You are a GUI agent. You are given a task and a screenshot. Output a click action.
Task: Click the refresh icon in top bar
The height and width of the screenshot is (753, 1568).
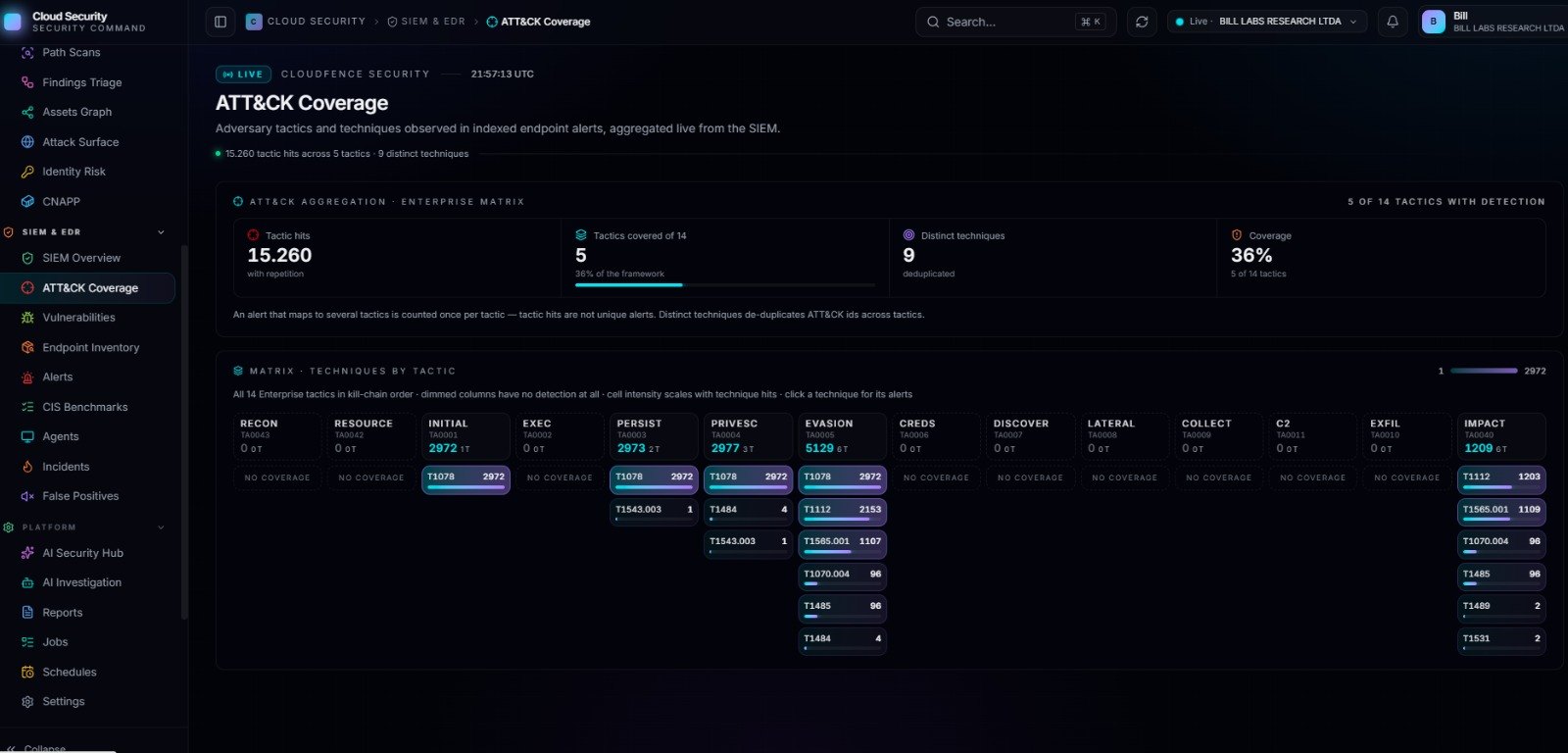tap(1142, 22)
